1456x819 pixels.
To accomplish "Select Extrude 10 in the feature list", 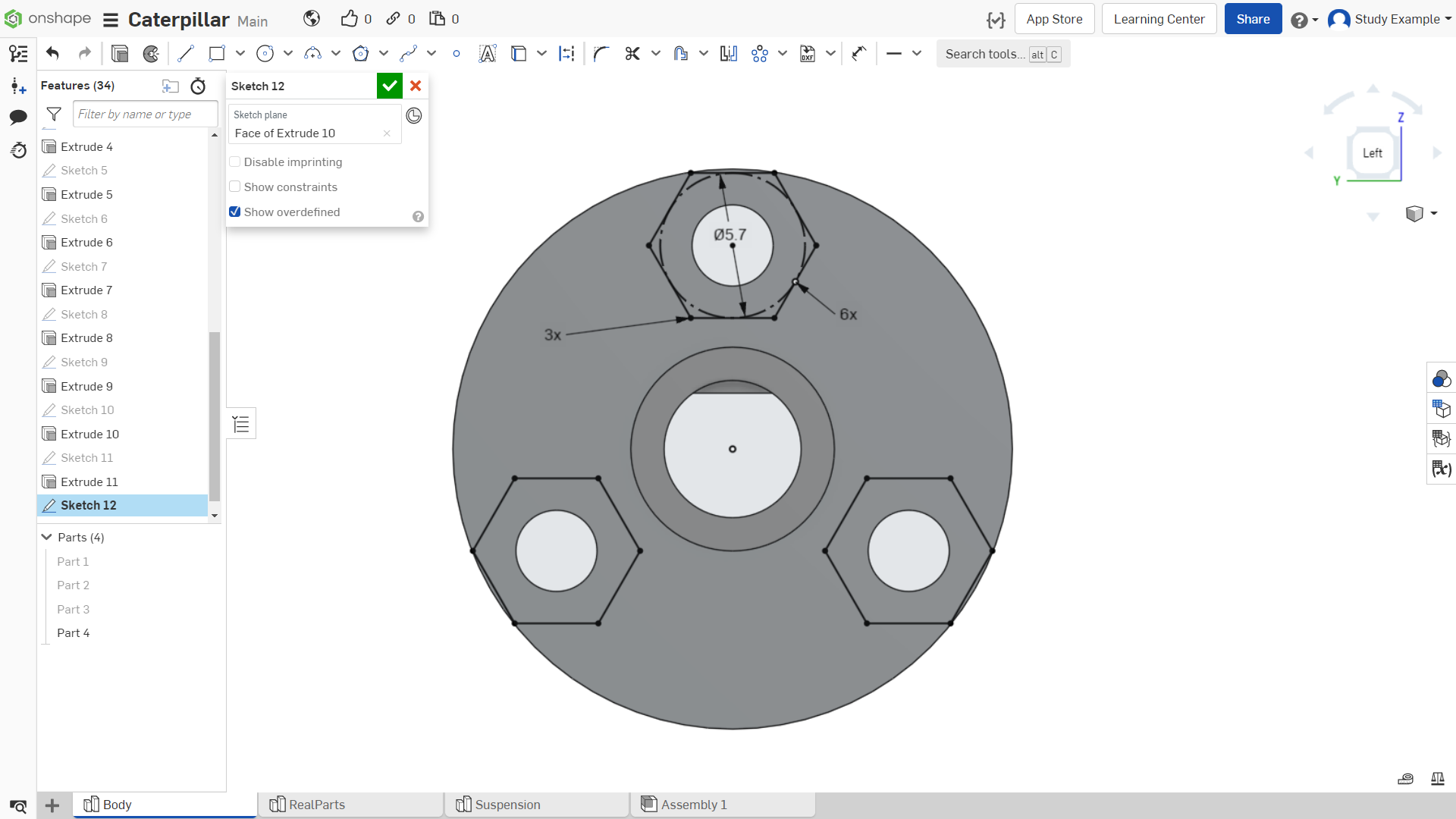I will (122, 434).
